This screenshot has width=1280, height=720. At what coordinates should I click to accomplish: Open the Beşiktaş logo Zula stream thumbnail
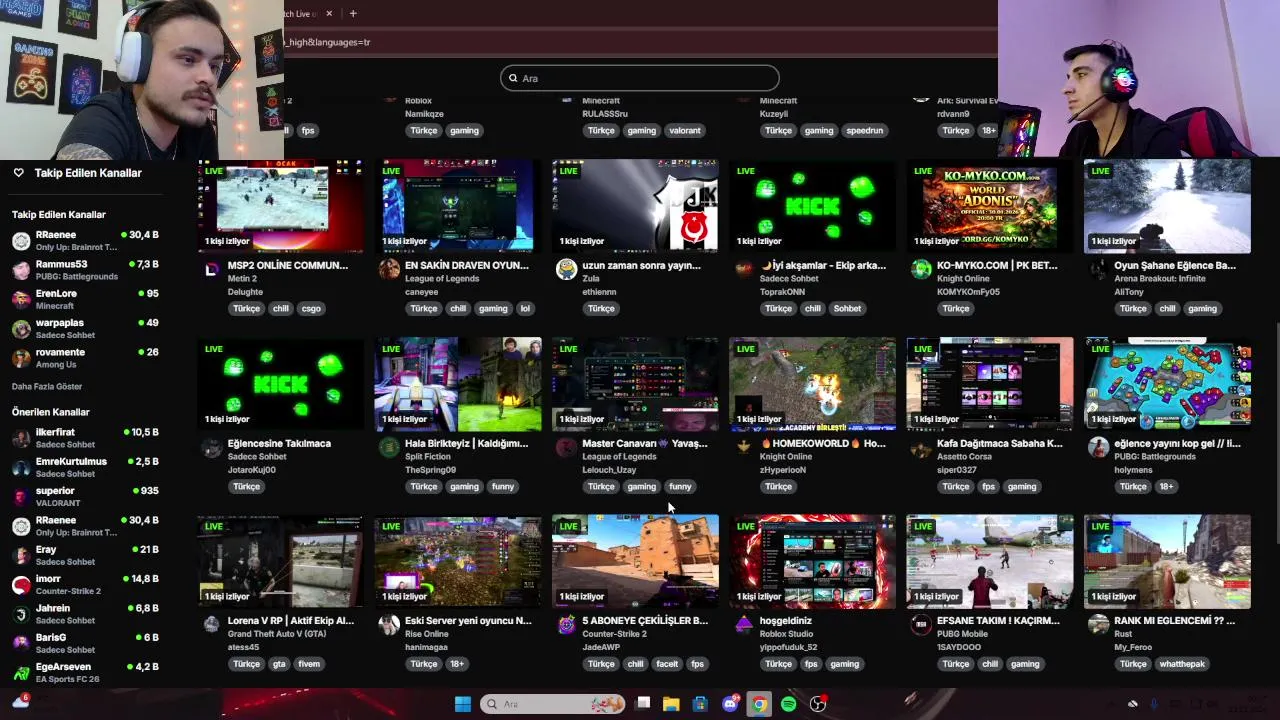635,205
